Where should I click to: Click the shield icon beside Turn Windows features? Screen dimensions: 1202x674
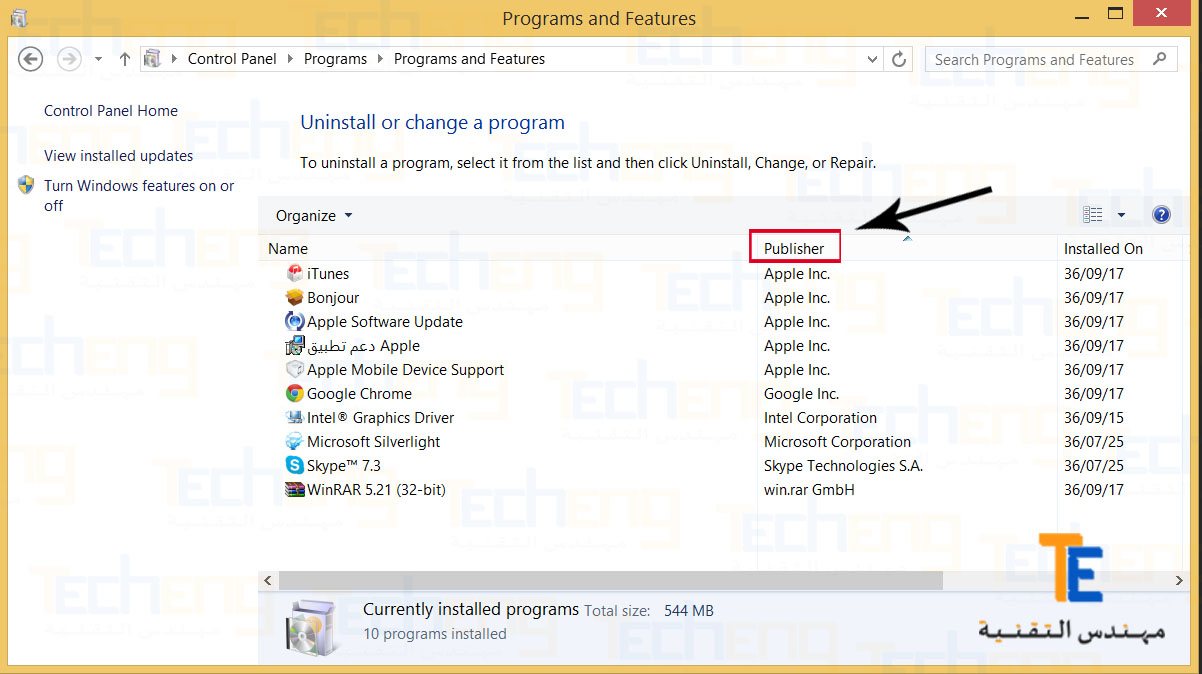coord(27,185)
